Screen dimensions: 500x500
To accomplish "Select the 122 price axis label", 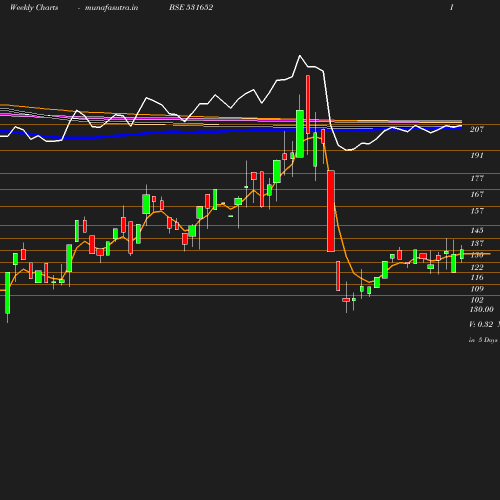I will pos(477,267).
